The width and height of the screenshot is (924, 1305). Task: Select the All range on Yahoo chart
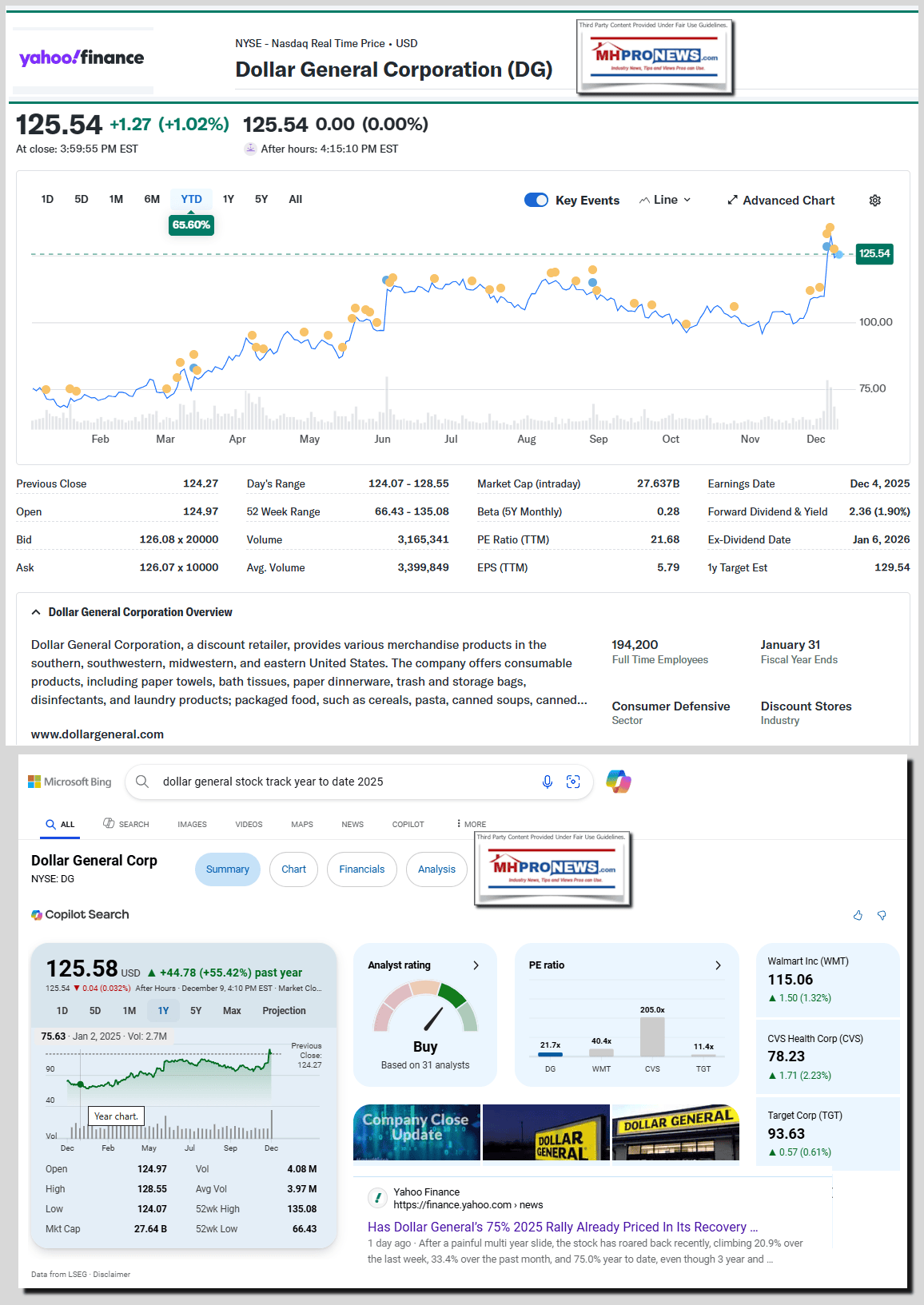[295, 199]
